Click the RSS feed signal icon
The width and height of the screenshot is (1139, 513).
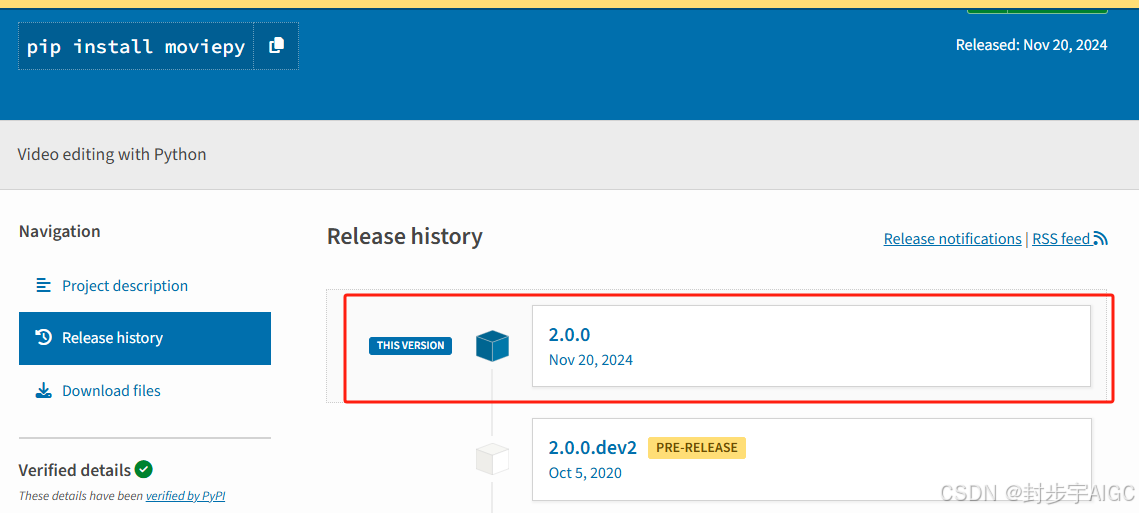[1101, 238]
